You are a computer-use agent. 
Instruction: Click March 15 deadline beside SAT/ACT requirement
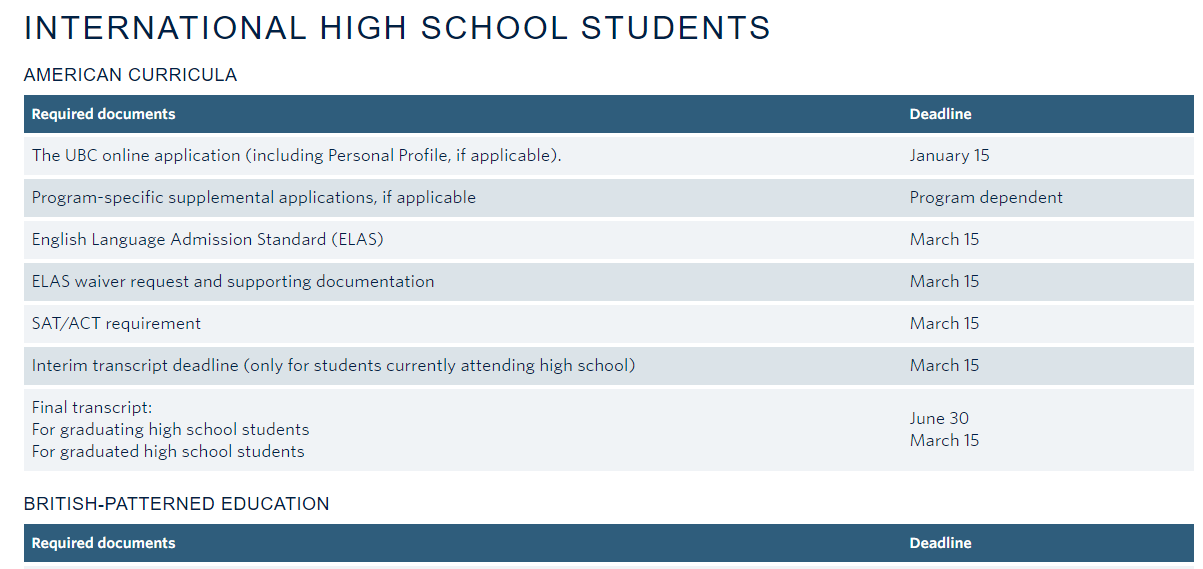tap(944, 324)
